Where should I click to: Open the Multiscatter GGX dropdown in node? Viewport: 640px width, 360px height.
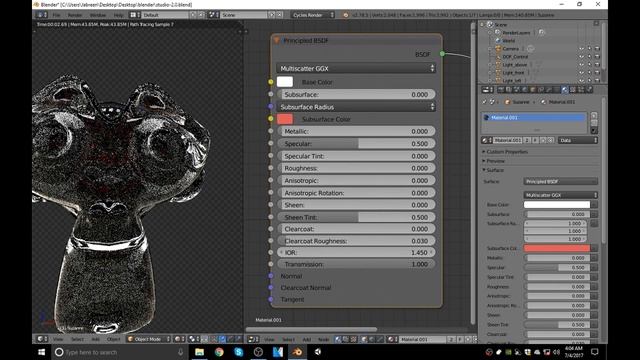[356, 69]
